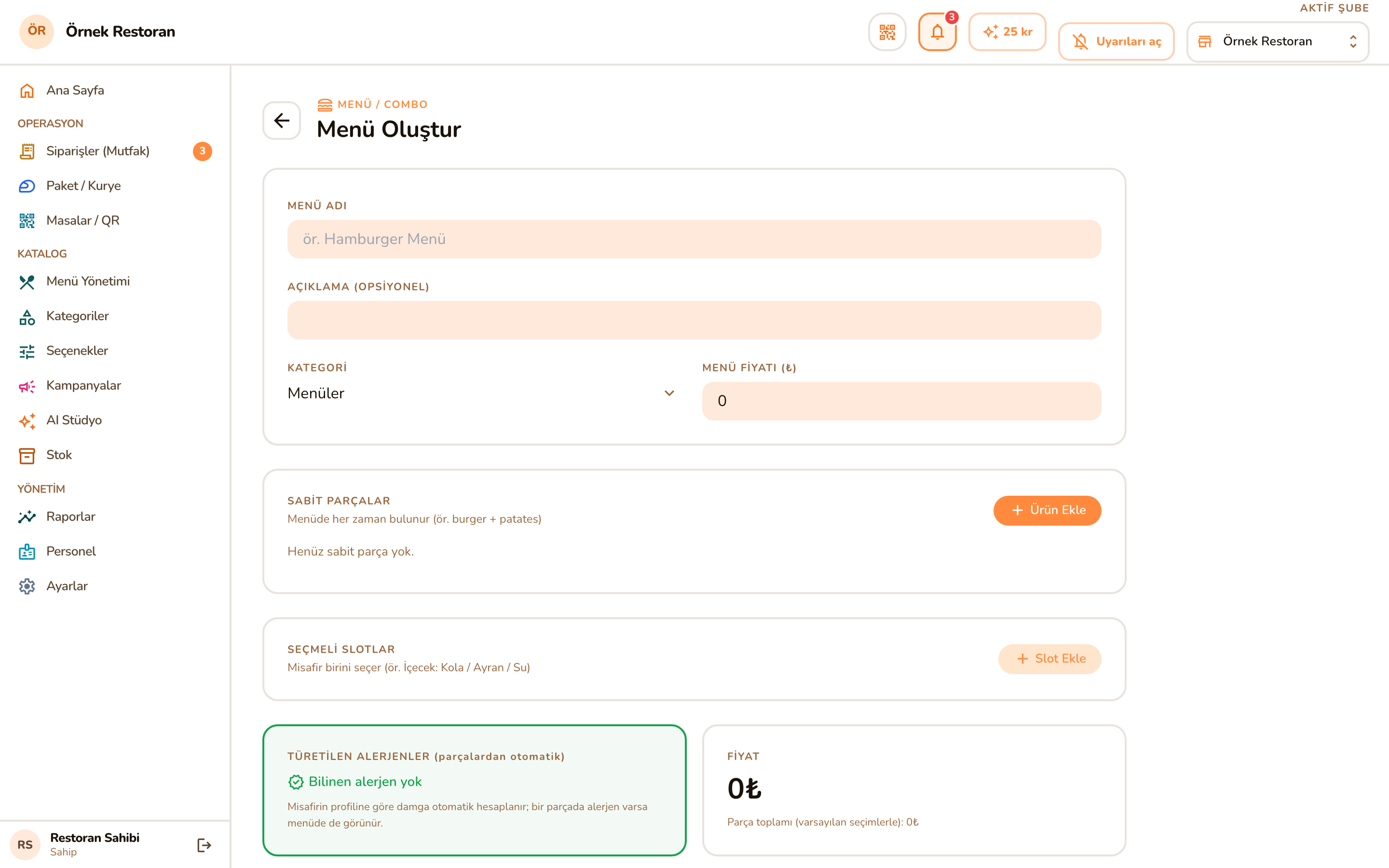The width and height of the screenshot is (1389, 868).
Task: Click the ÖR restaurant avatar logo
Action: coord(37,31)
